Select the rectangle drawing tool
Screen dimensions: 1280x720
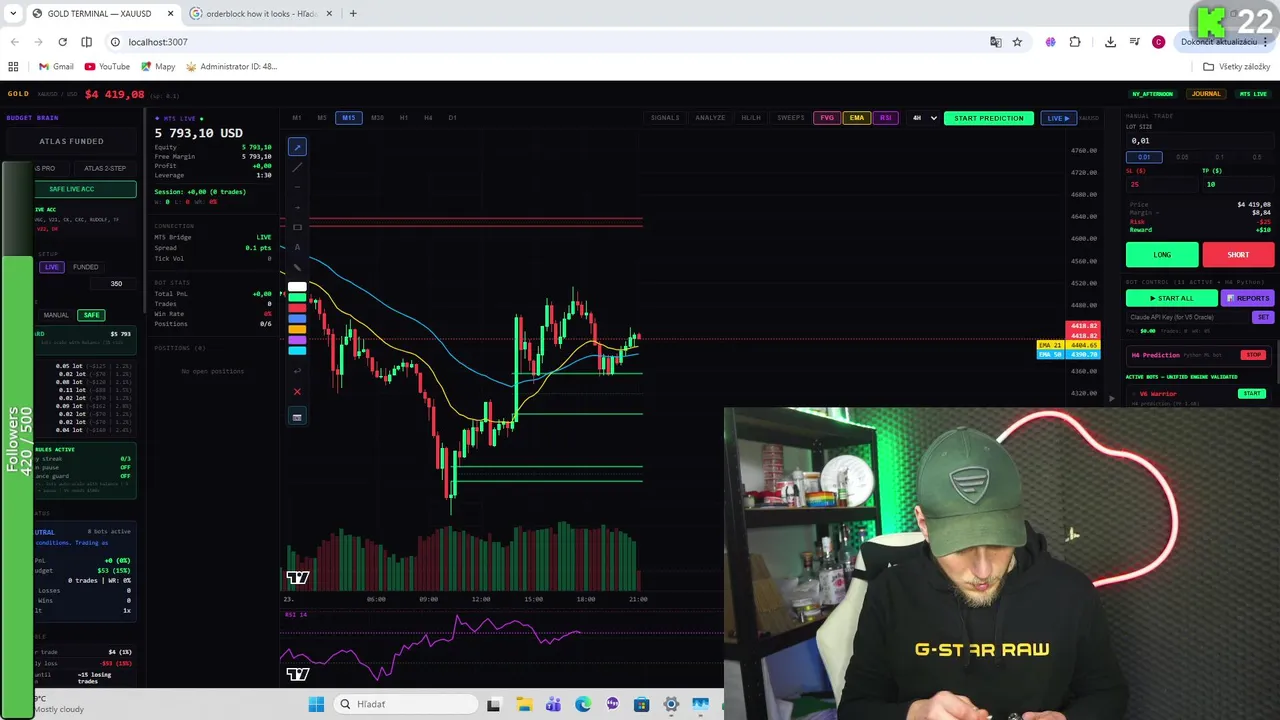click(297, 227)
